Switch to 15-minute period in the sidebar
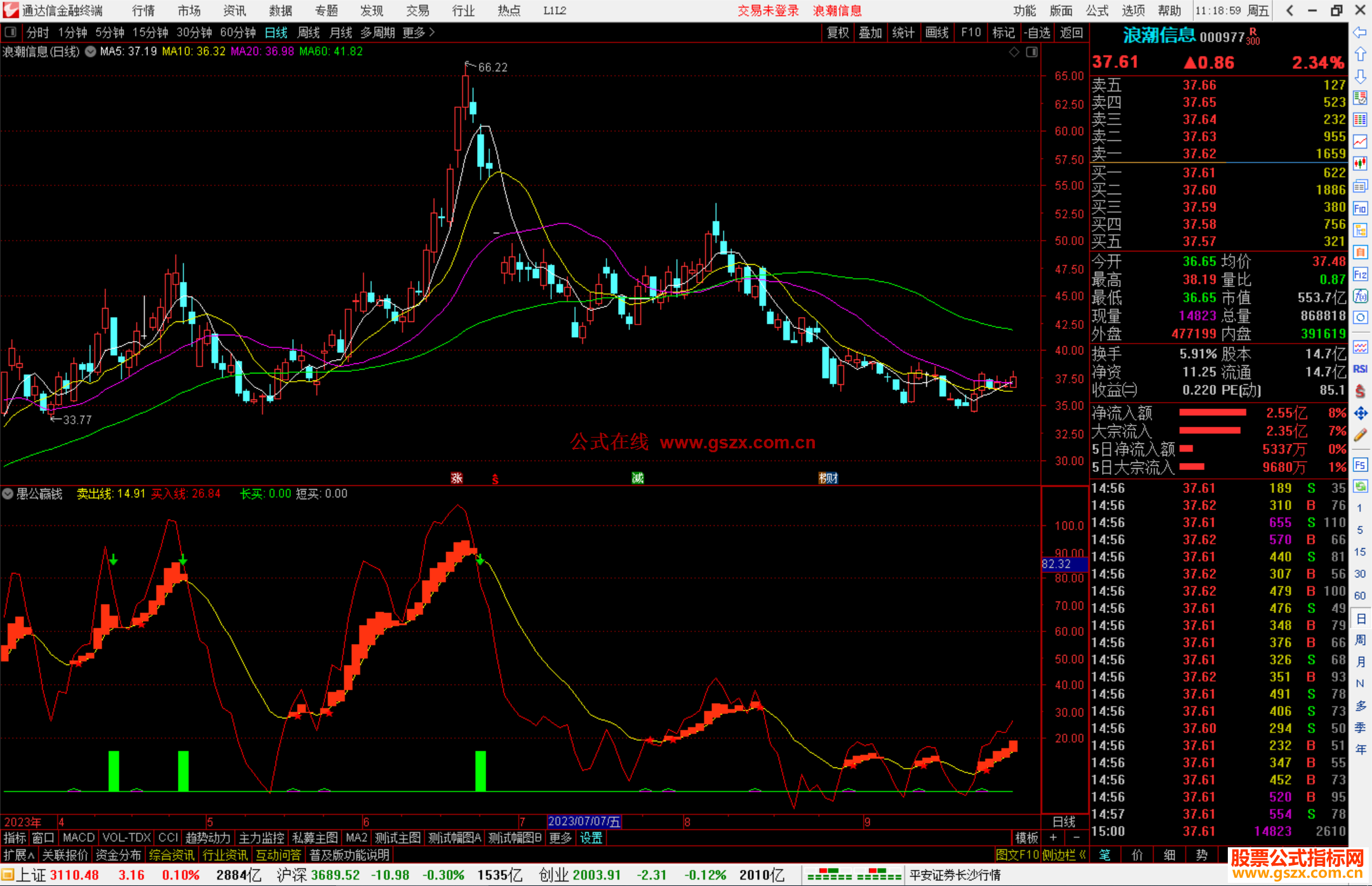 coord(1360,552)
